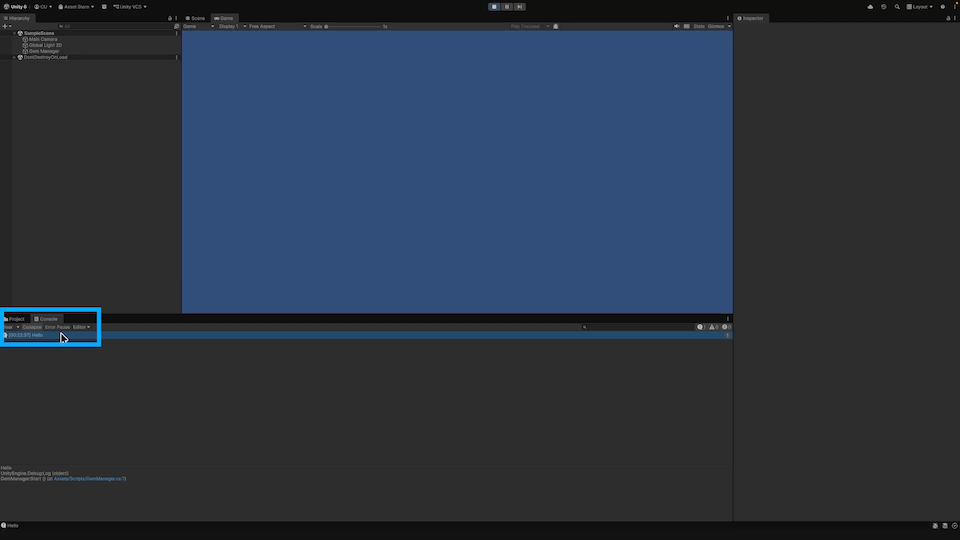Click the Console Clear button

pos(8,327)
